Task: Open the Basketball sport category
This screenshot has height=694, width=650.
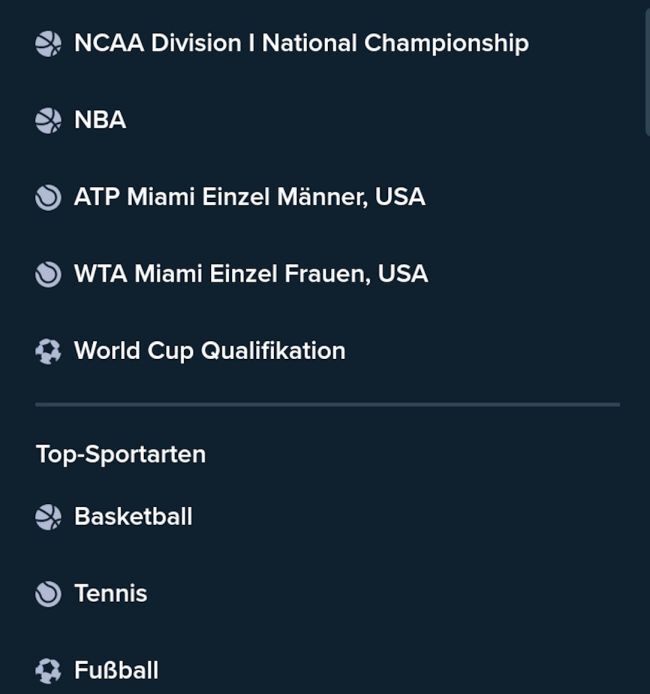Action: pos(133,517)
